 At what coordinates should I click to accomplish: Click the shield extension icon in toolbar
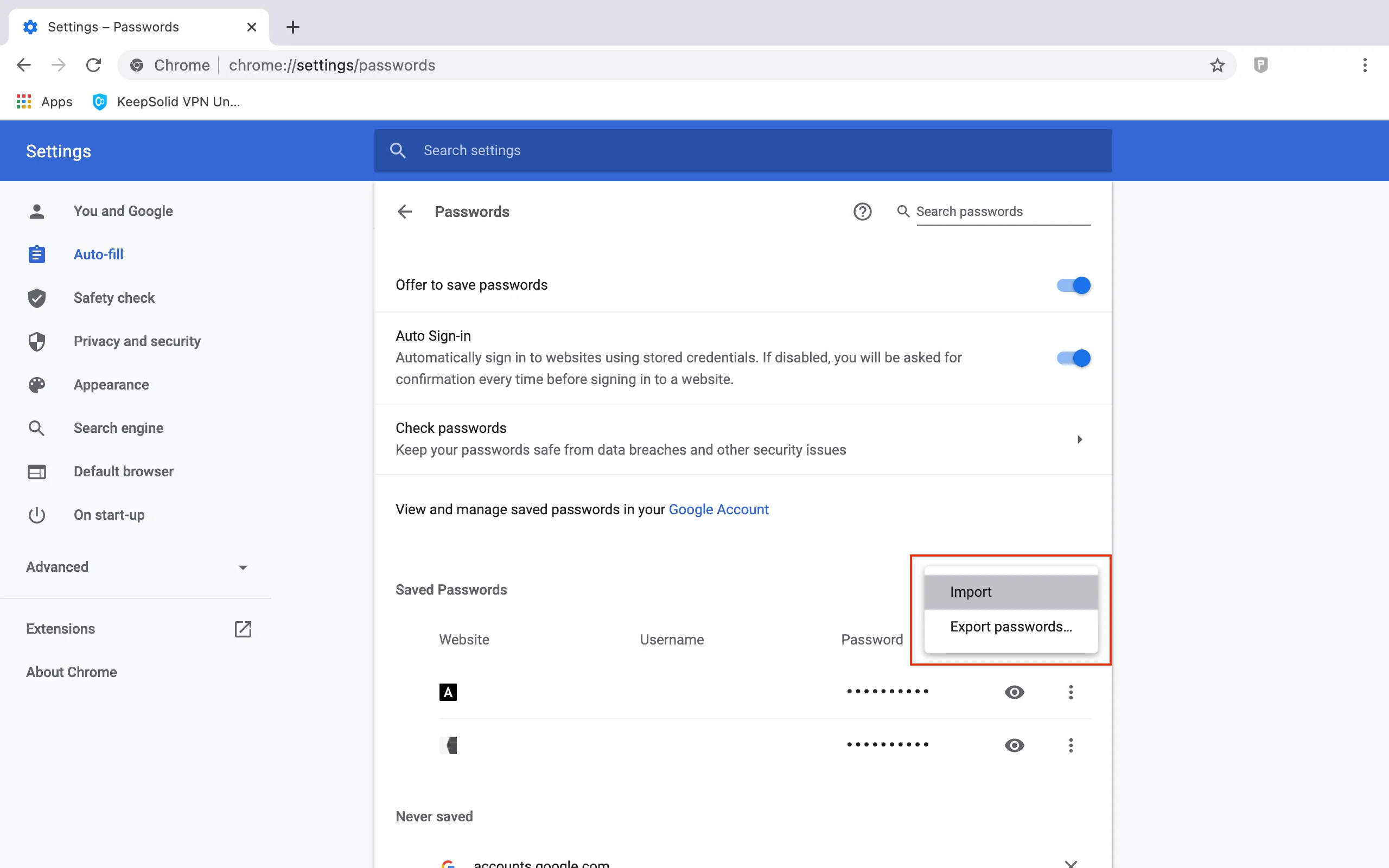1260,65
